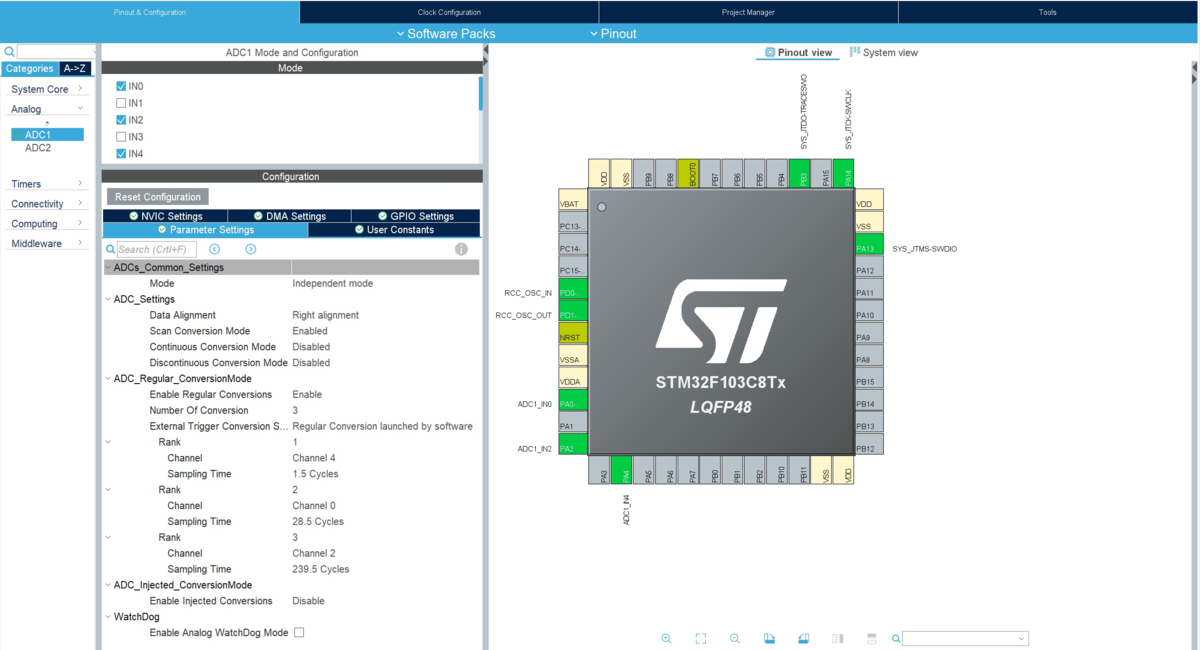Rotate chip view counter-clockwise icon
The image size is (1200, 650).
[x=803, y=638]
